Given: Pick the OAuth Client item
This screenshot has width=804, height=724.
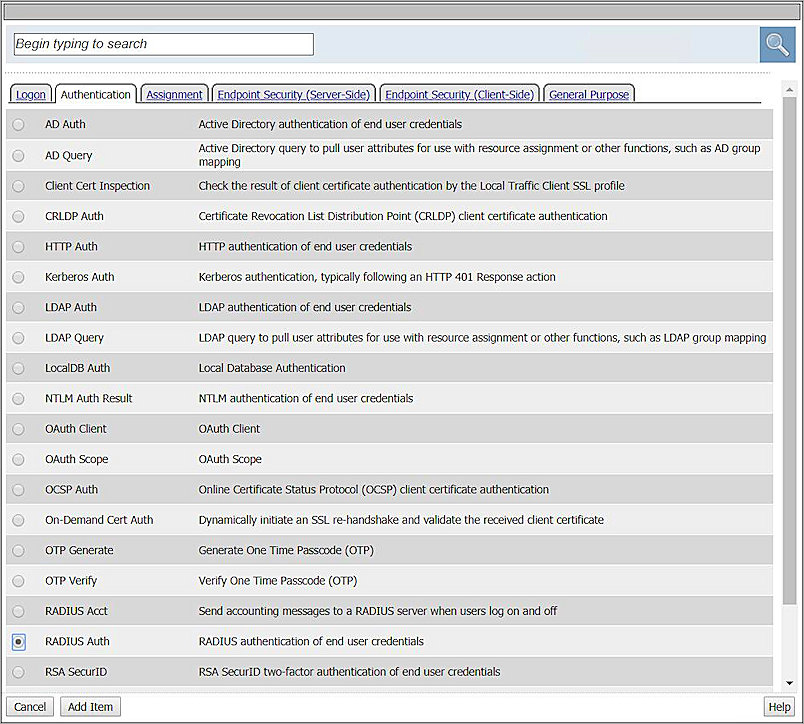Looking at the screenshot, I should (17, 428).
